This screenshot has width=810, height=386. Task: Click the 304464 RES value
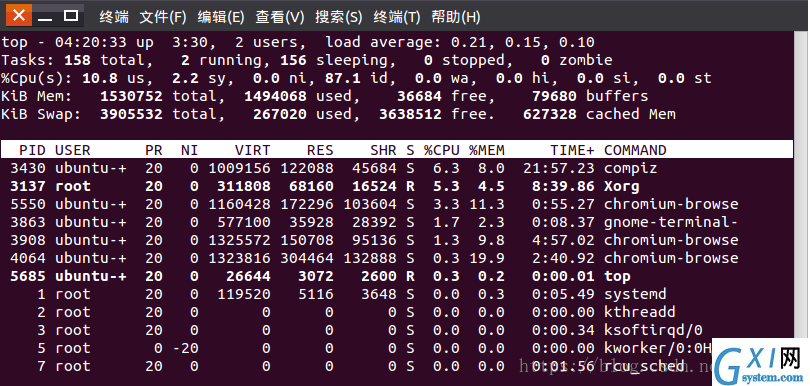click(x=307, y=258)
